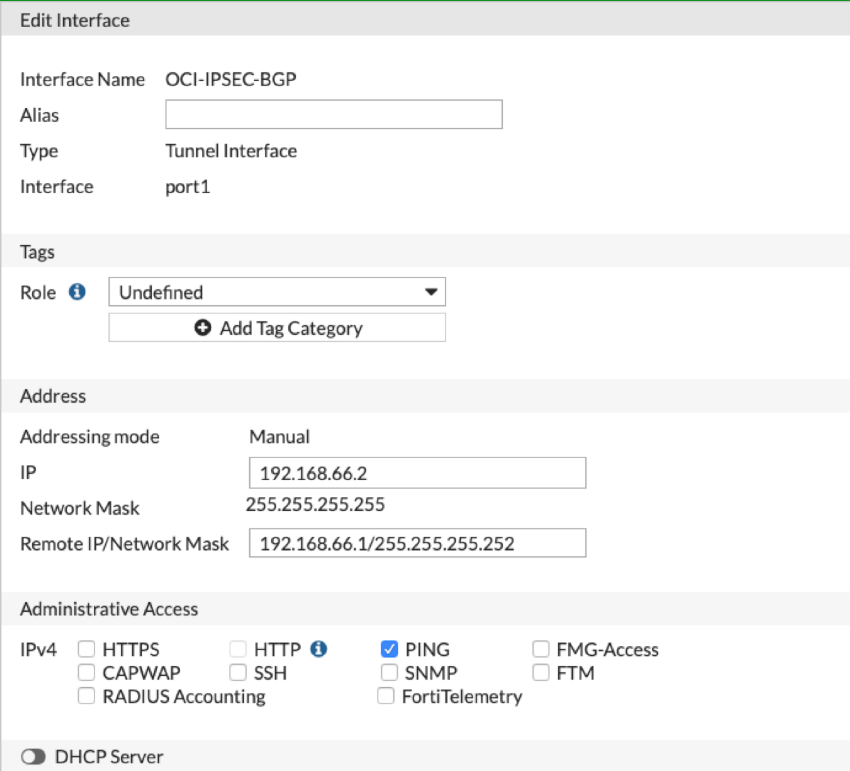
Task: Uncheck the PING checkbox
Action: (389, 649)
